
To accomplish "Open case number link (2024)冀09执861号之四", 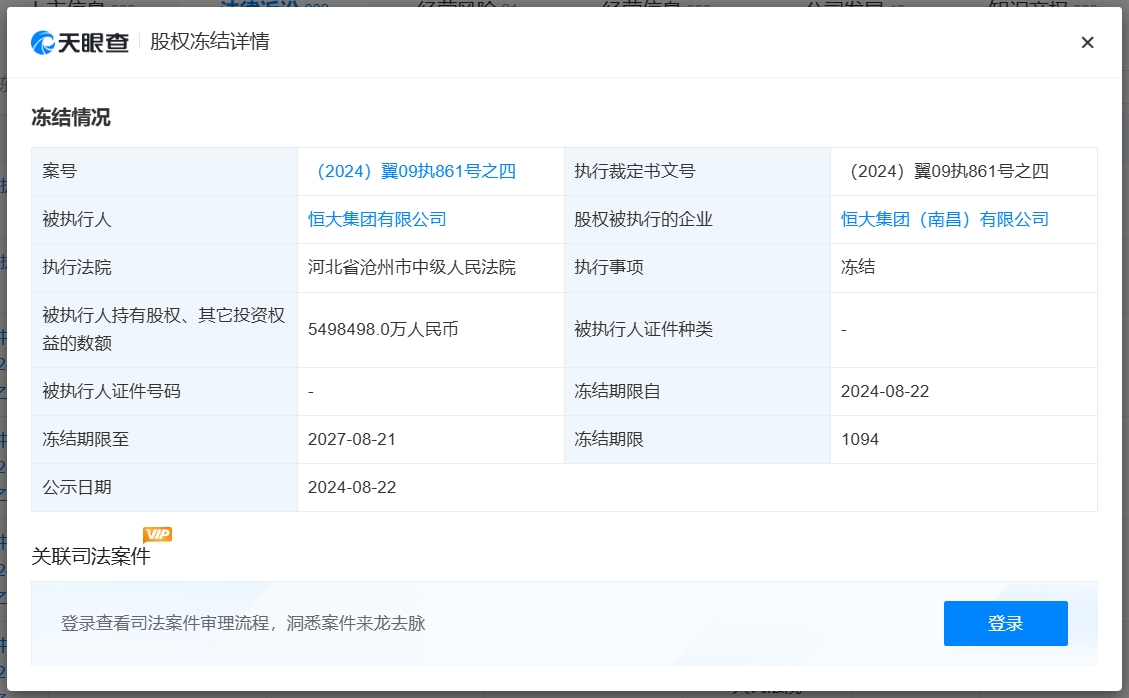I will pyautogui.click(x=415, y=171).
